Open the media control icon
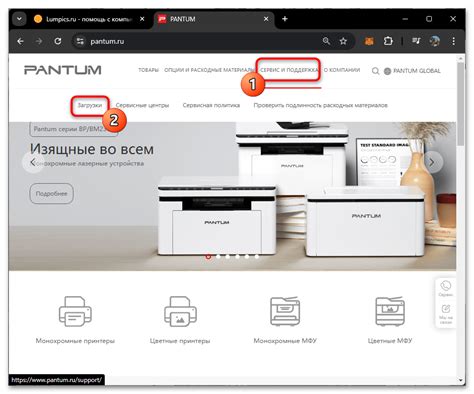Image resolution: width=474 pixels, height=394 pixels. [x=416, y=41]
